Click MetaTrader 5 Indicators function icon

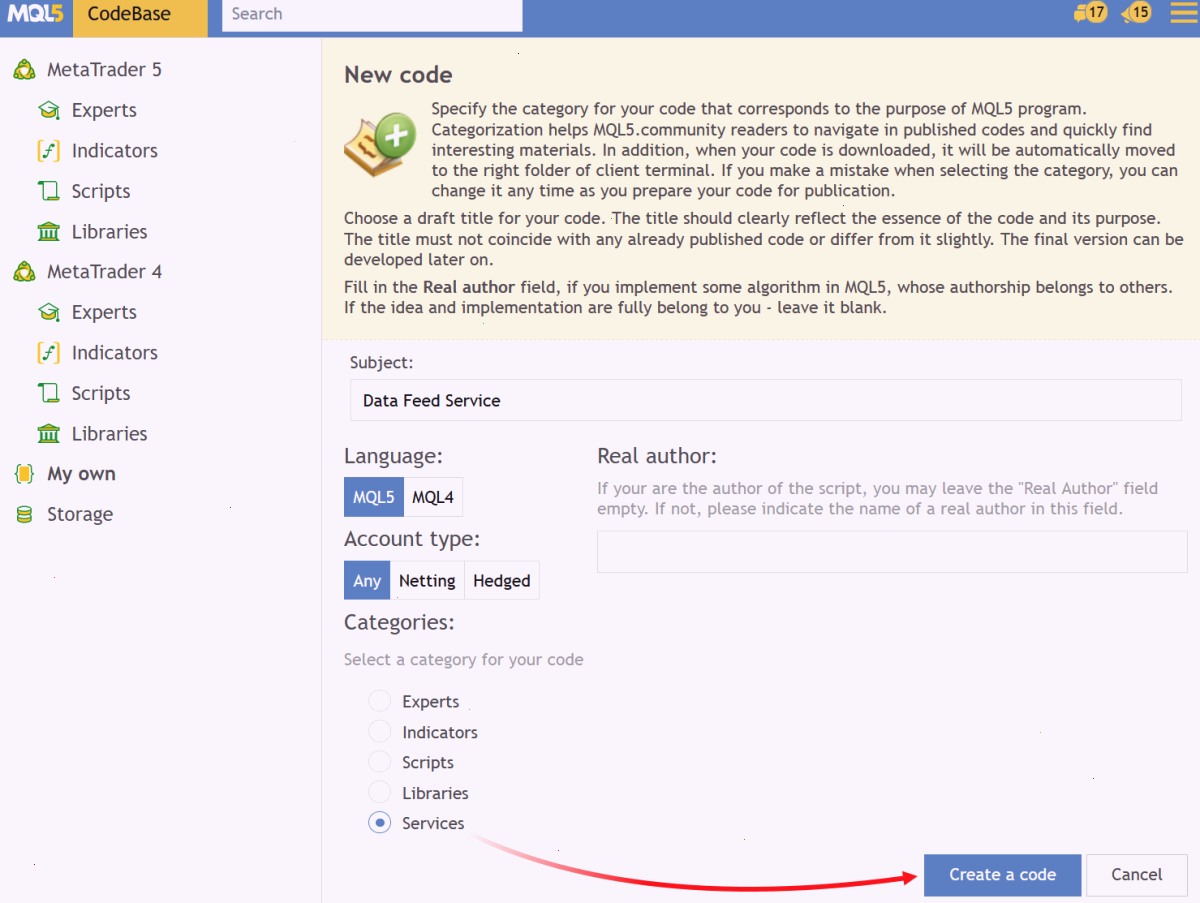pos(48,151)
